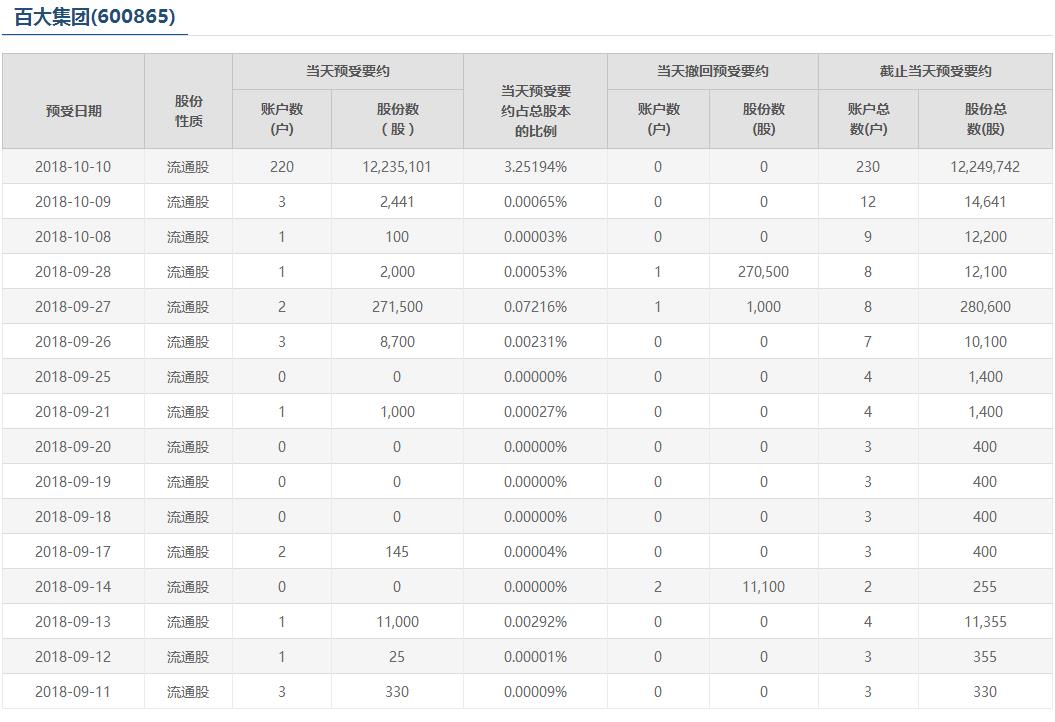Select the 2018-10-10 date cell

coord(73,167)
